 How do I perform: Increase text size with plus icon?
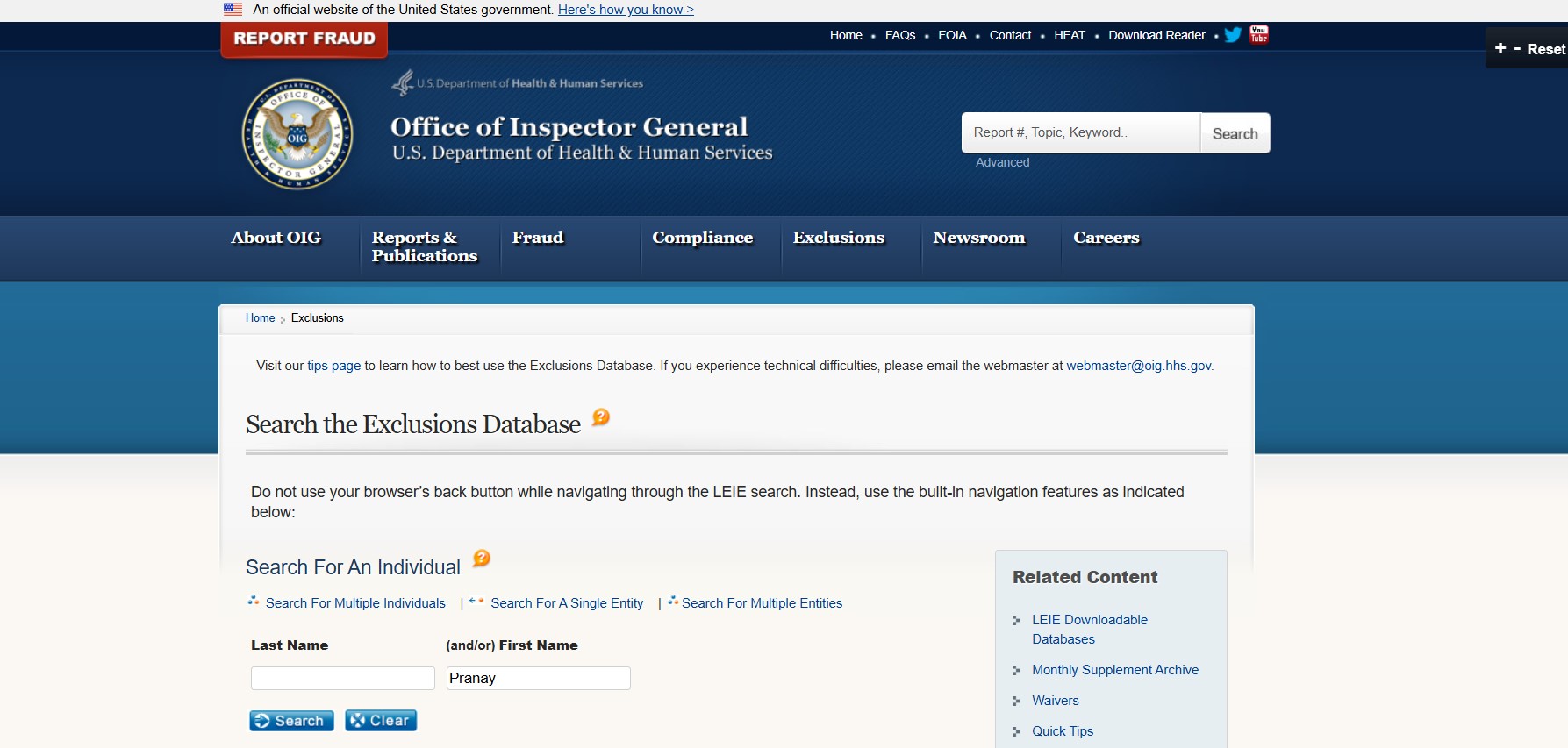tap(1500, 48)
